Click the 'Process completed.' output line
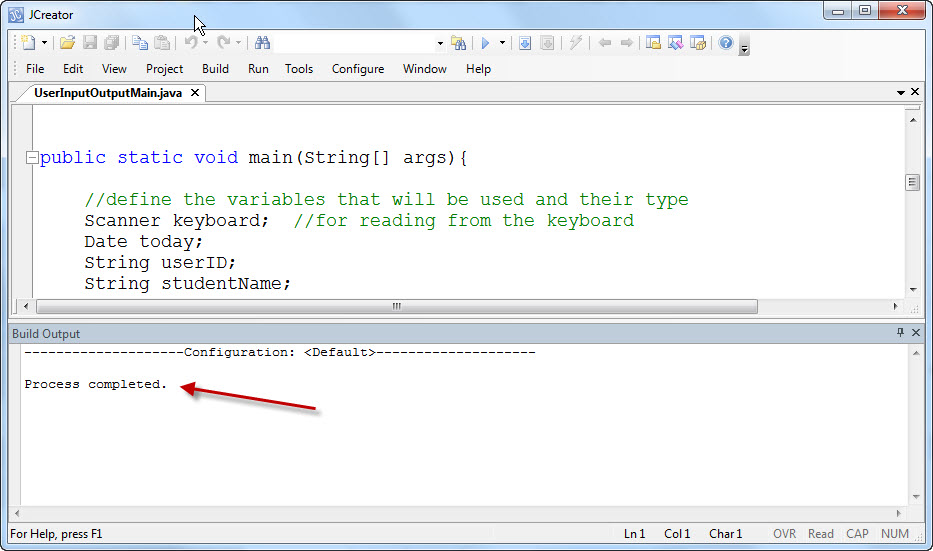933x551 pixels. (x=95, y=384)
